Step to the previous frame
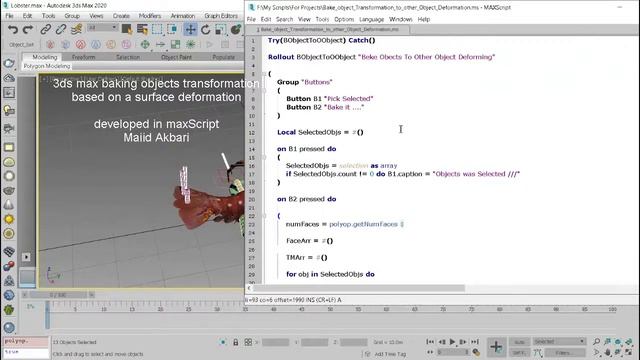The width and height of the screenshot is (640, 360). 442,342
